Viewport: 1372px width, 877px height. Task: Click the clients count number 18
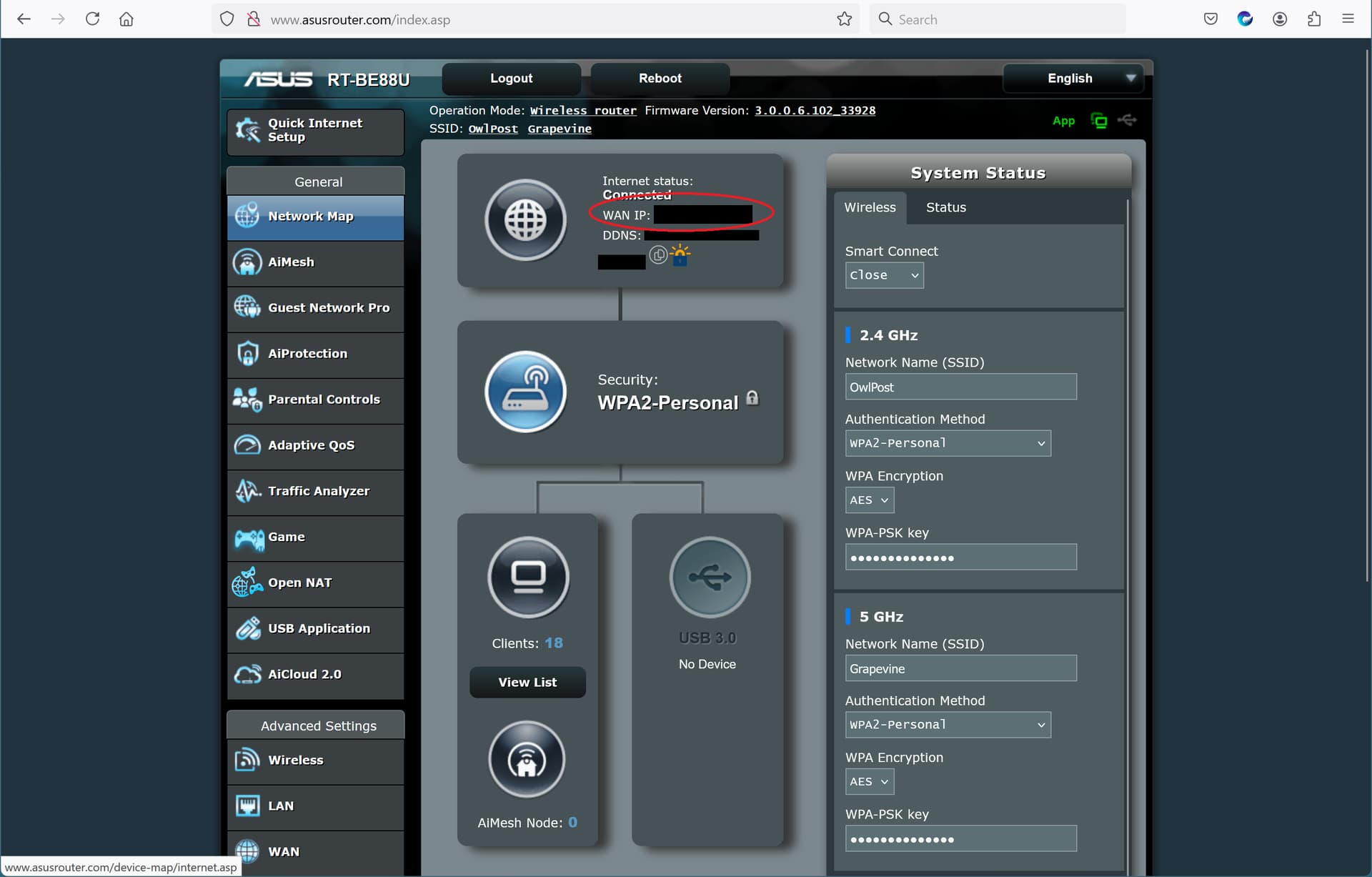pos(554,643)
